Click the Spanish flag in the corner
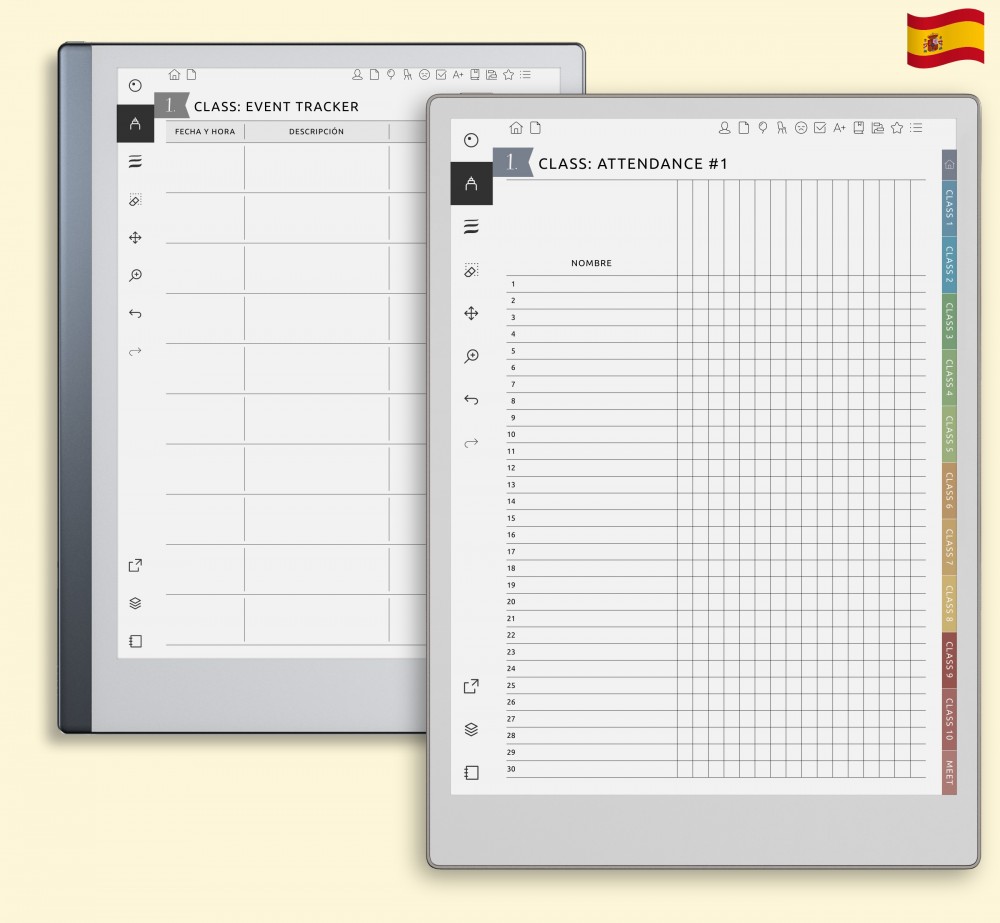 [945, 39]
